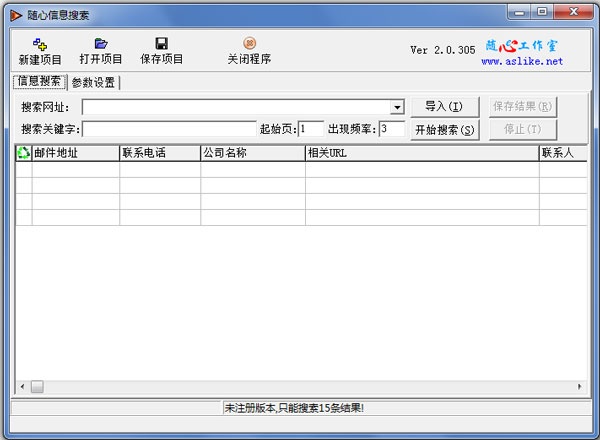Click the 停止(T) stop button
600x440 pixels.
coord(522,129)
